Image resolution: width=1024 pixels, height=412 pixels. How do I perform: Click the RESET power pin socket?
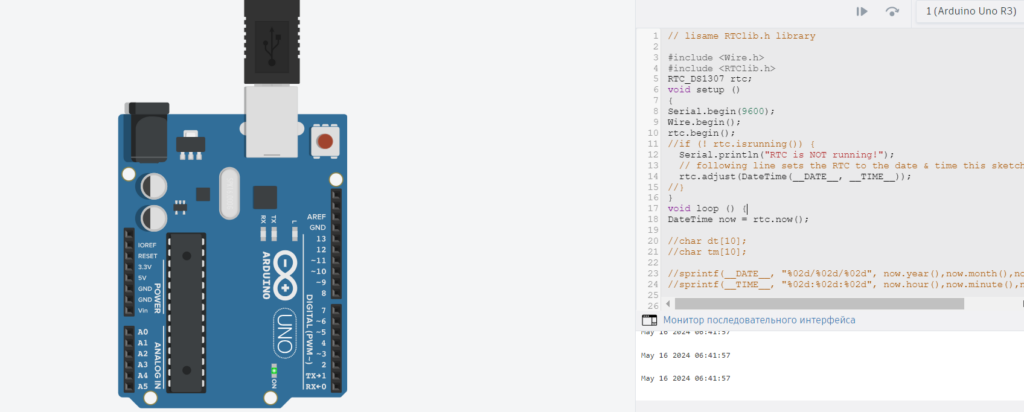(129, 256)
